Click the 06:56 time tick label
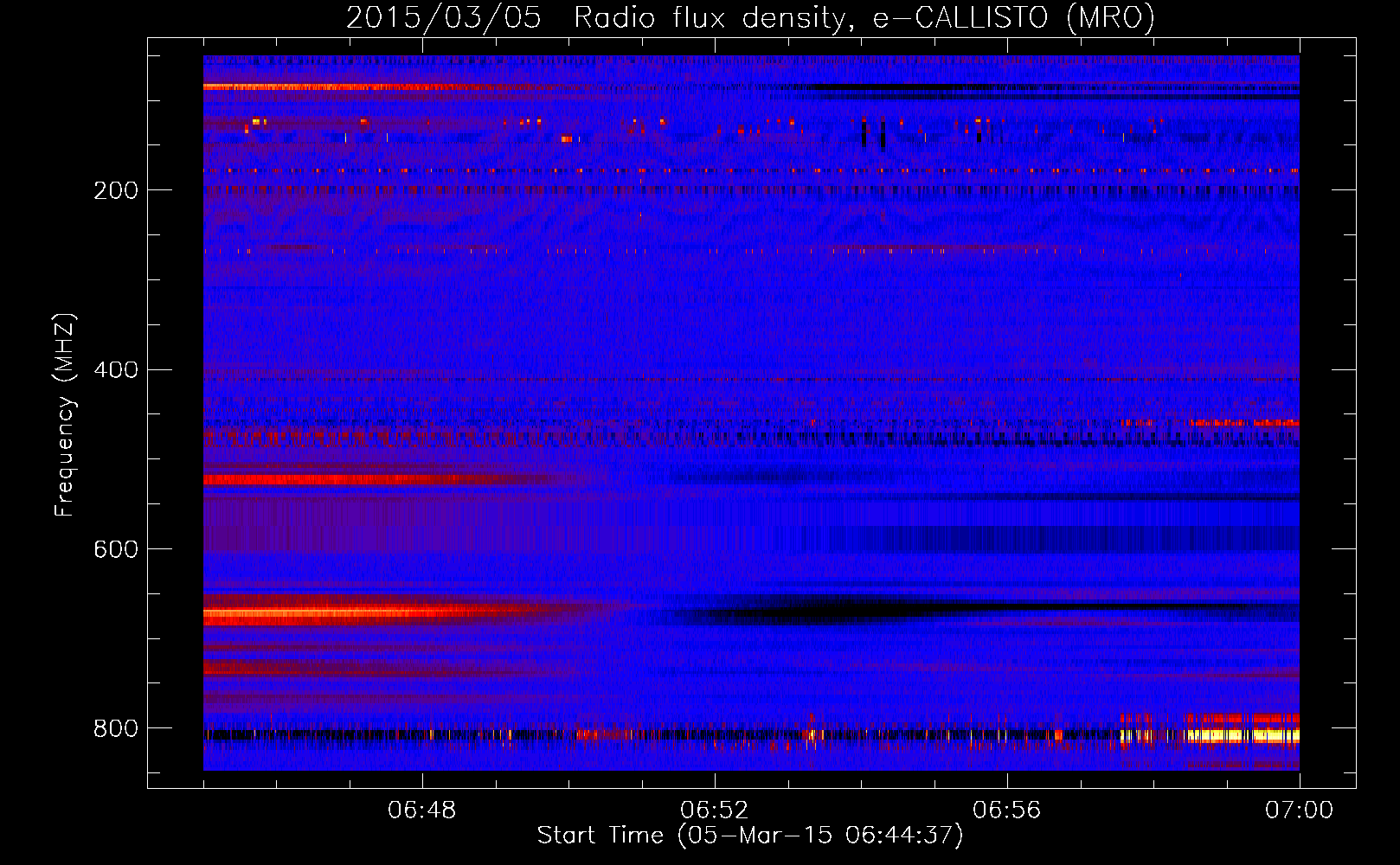1400x865 pixels. pyautogui.click(x=1007, y=811)
